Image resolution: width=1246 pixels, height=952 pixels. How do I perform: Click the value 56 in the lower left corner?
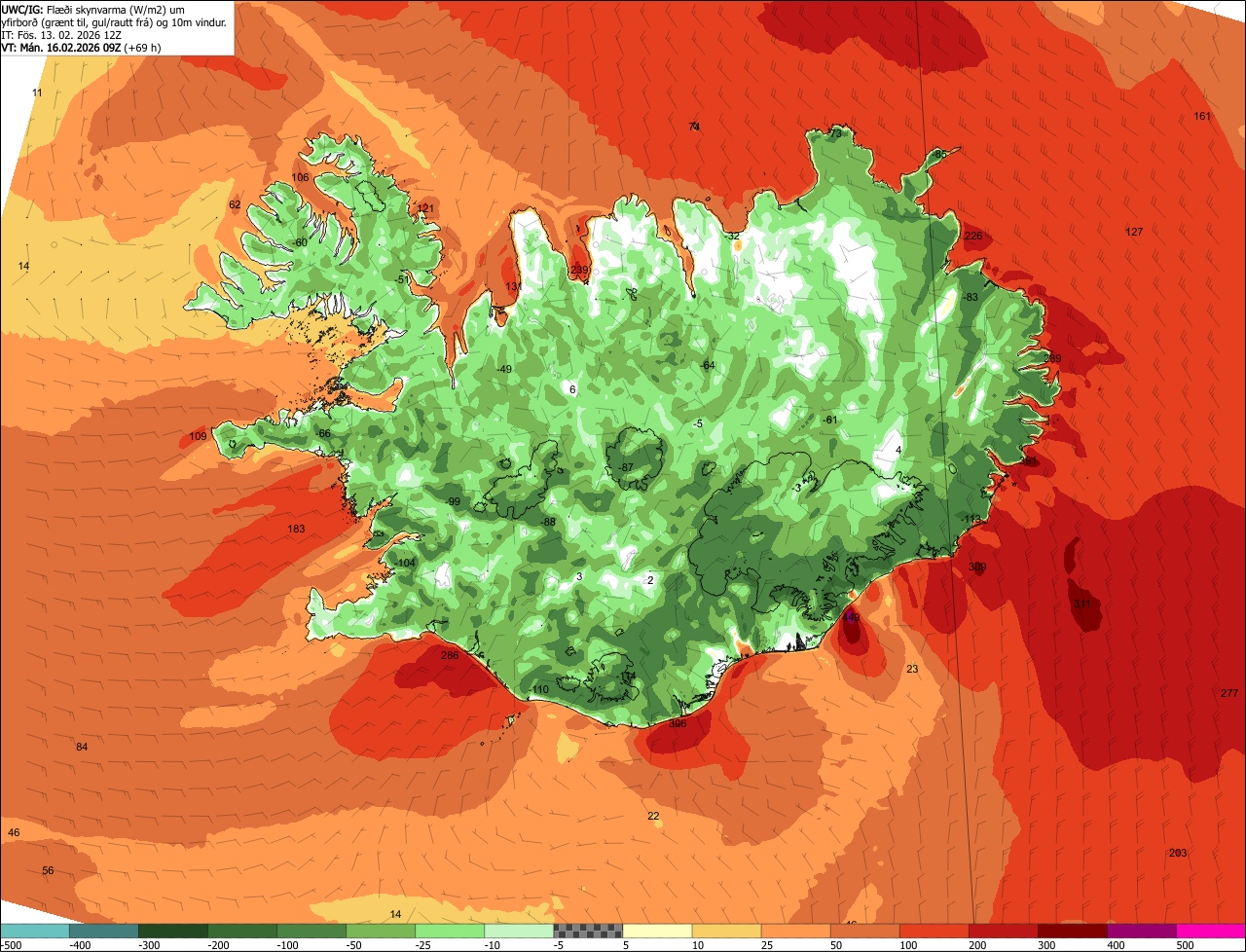coord(48,871)
